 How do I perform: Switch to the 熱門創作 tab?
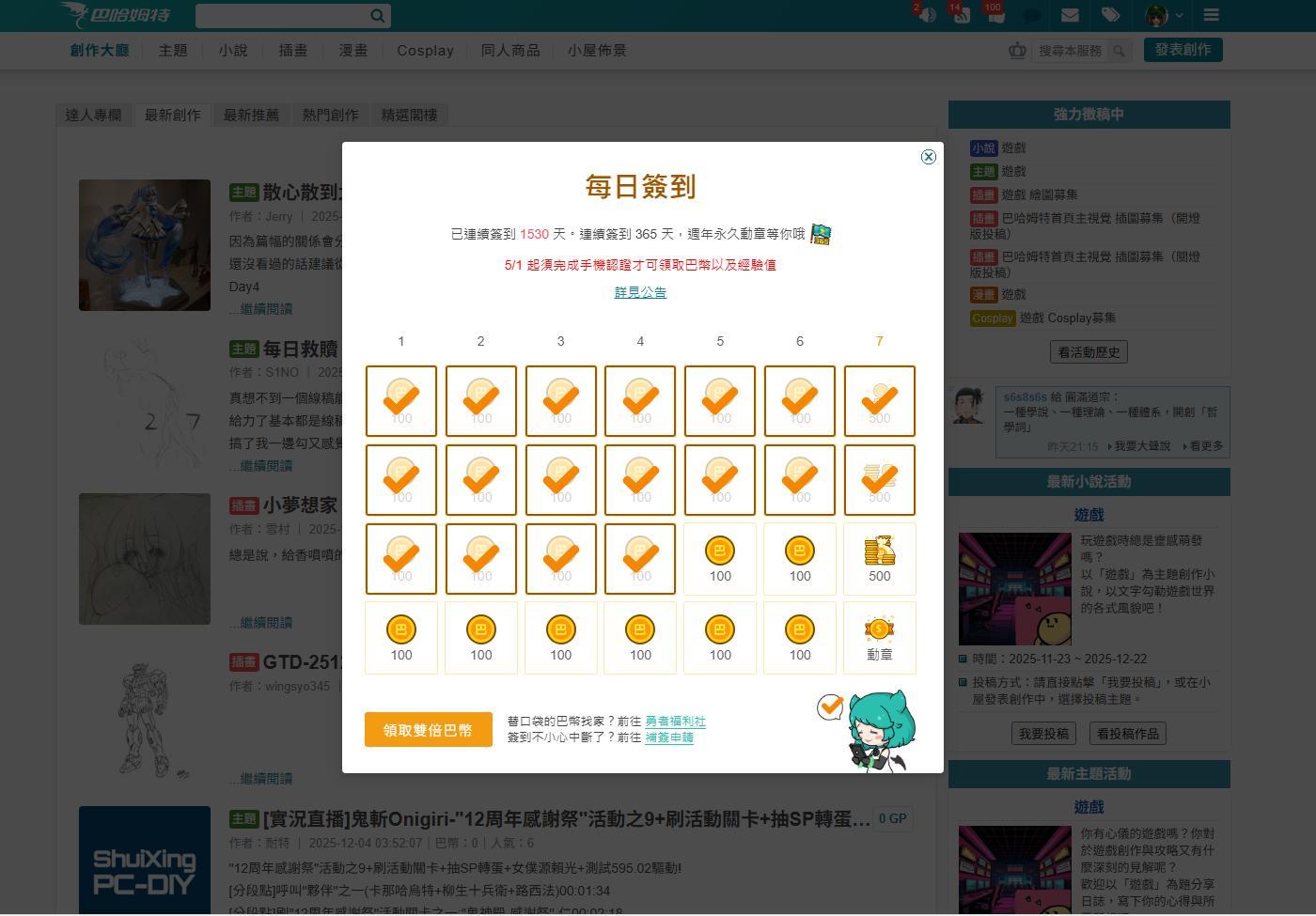coord(330,115)
